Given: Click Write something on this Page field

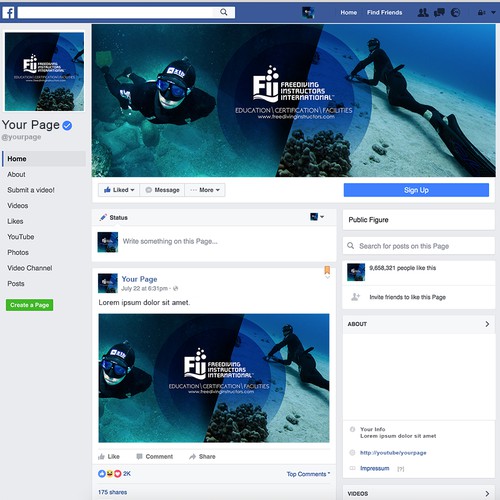Looking at the screenshot, I should coord(170,241).
